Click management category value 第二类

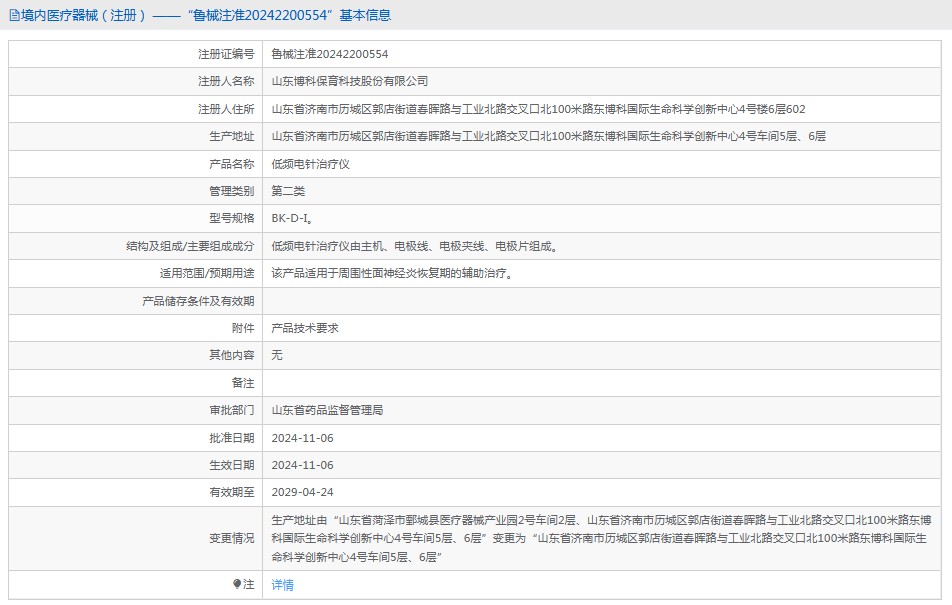click(288, 191)
